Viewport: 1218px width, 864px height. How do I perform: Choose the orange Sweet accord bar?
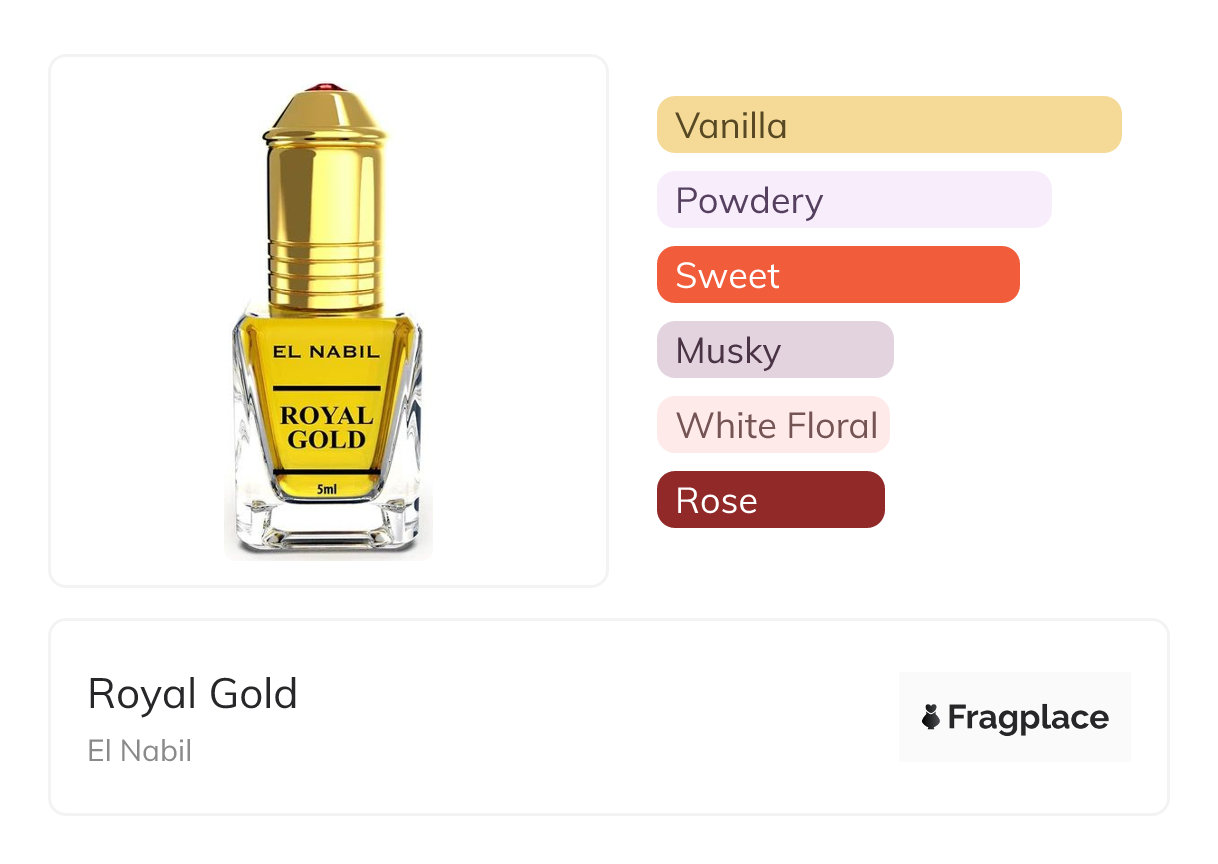point(837,275)
